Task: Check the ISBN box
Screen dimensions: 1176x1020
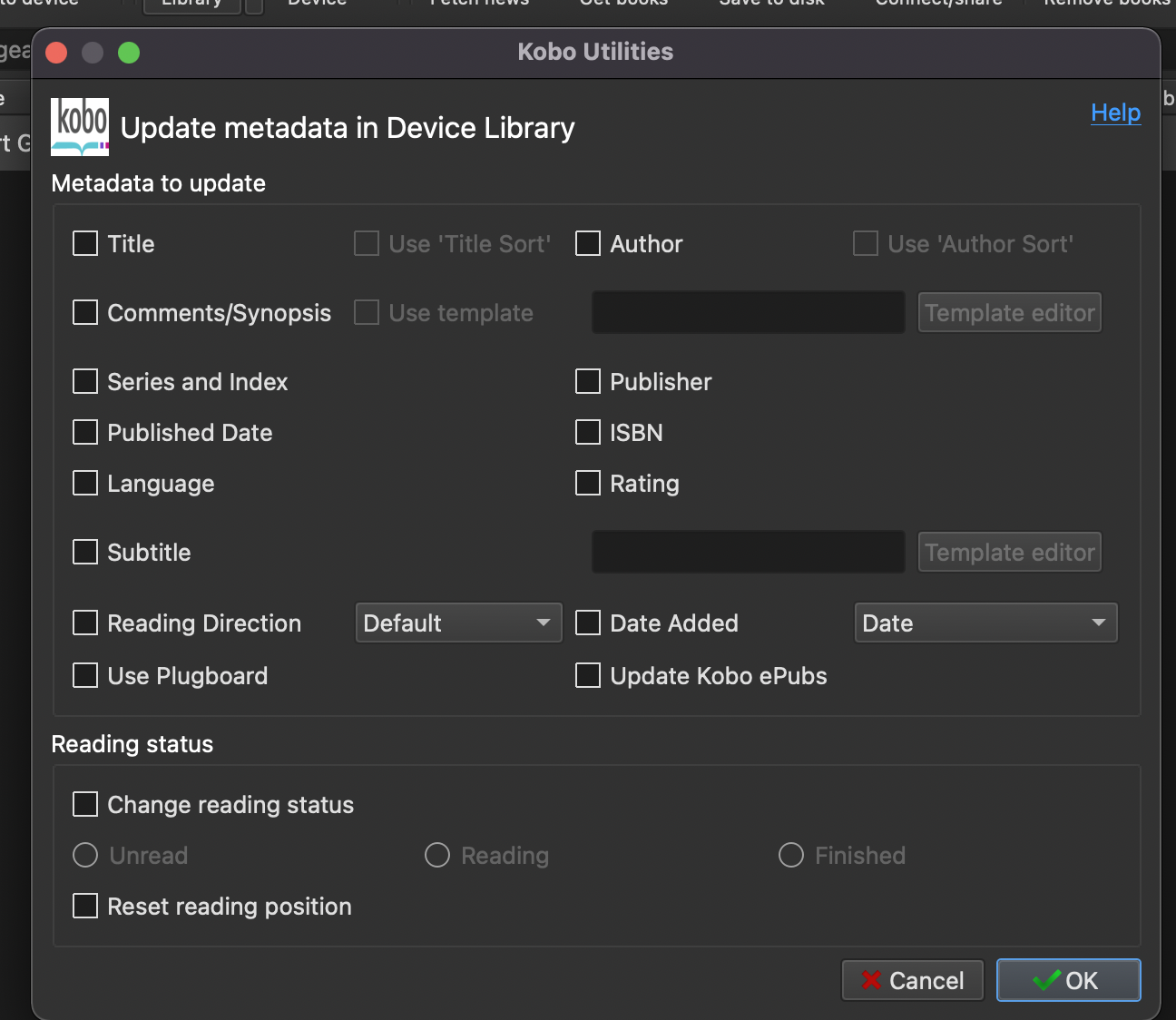Action: [x=588, y=433]
